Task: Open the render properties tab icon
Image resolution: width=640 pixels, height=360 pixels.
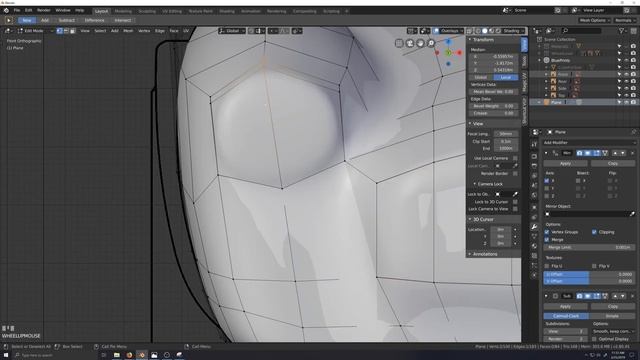Action: [x=534, y=156]
